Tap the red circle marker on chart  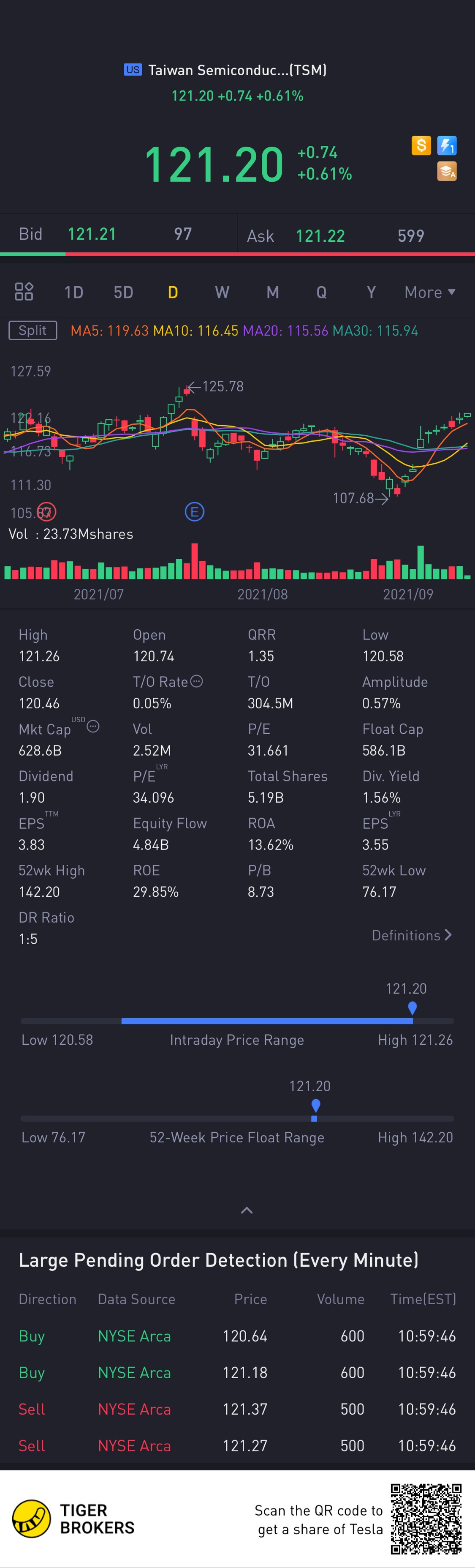[46, 512]
